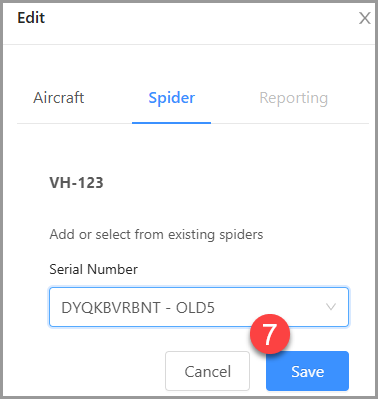Cancel the edit dialog changes
The width and height of the screenshot is (378, 399).
click(207, 371)
